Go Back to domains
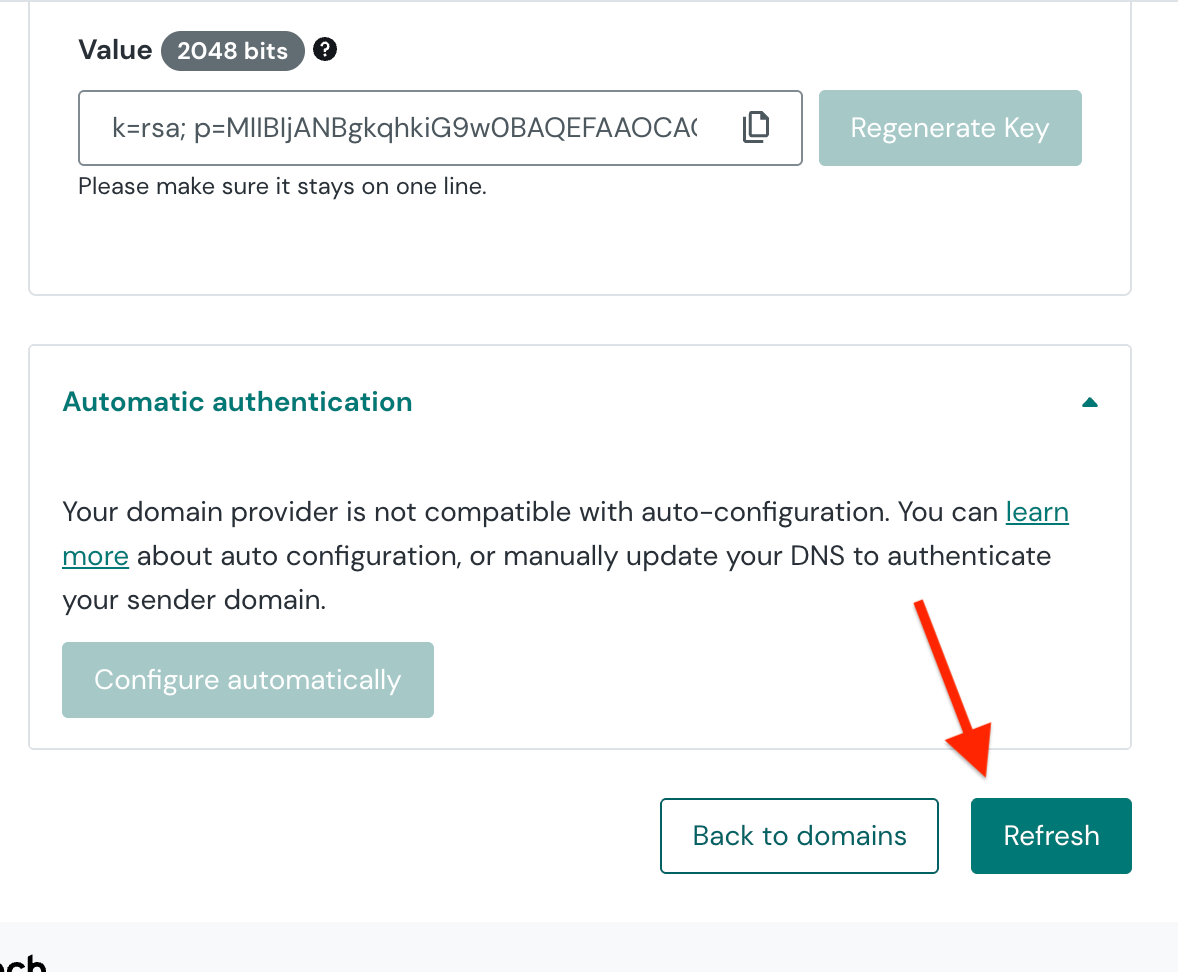1178x972 pixels. (x=799, y=836)
